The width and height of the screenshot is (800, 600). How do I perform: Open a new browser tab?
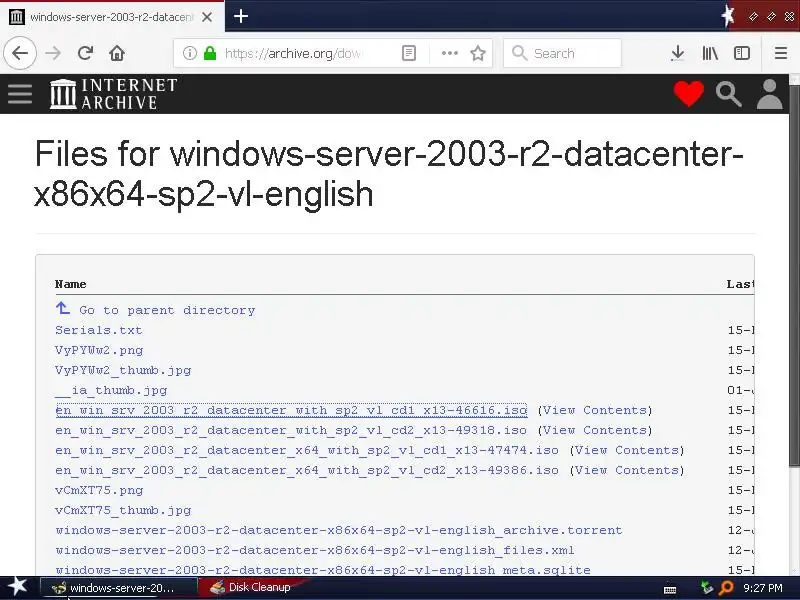tap(241, 16)
